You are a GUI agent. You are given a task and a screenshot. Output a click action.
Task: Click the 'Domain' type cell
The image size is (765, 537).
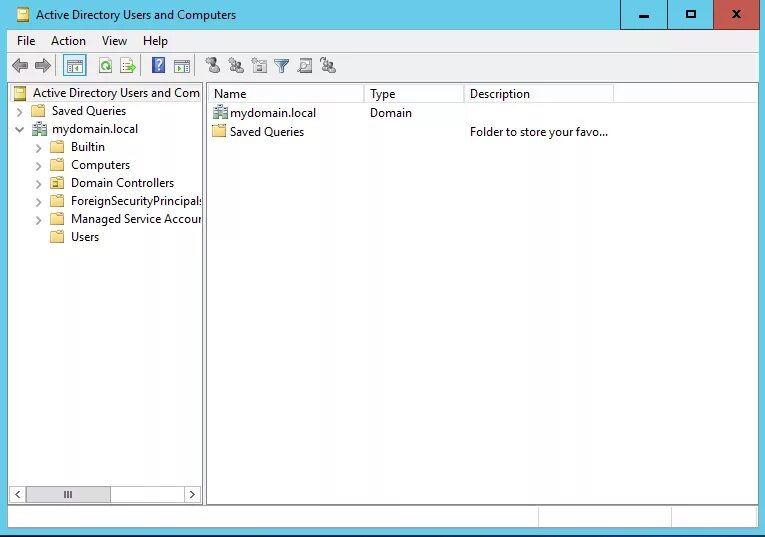point(391,113)
